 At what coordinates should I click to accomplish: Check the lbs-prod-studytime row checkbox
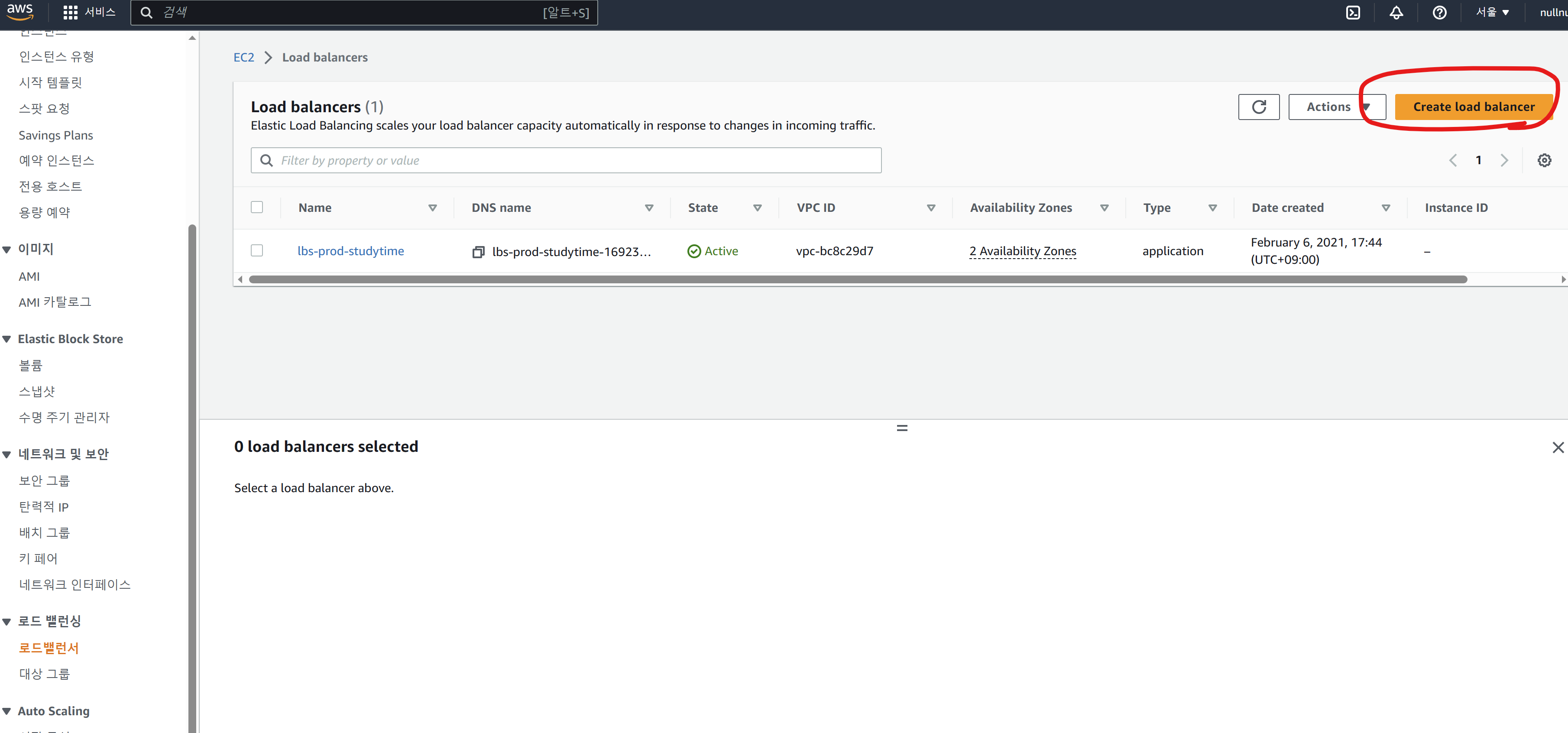[x=257, y=251]
